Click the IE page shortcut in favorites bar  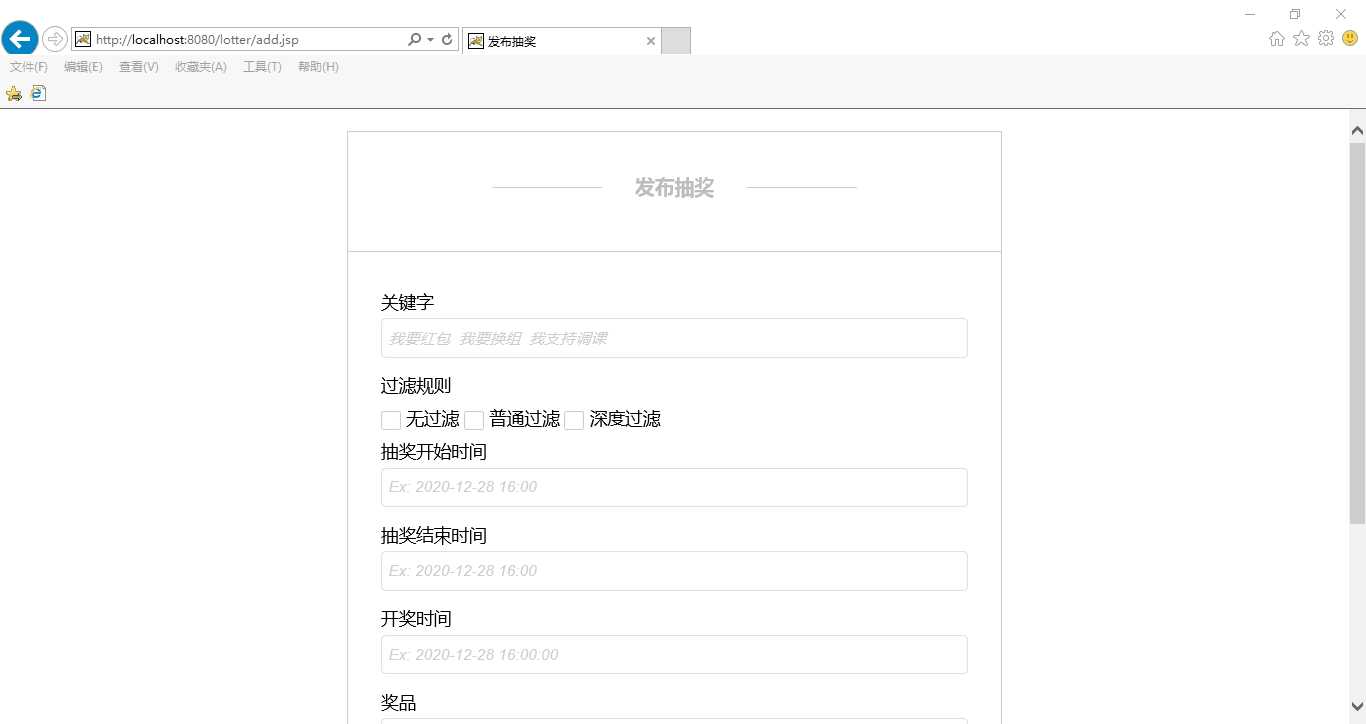pyautogui.click(x=38, y=93)
